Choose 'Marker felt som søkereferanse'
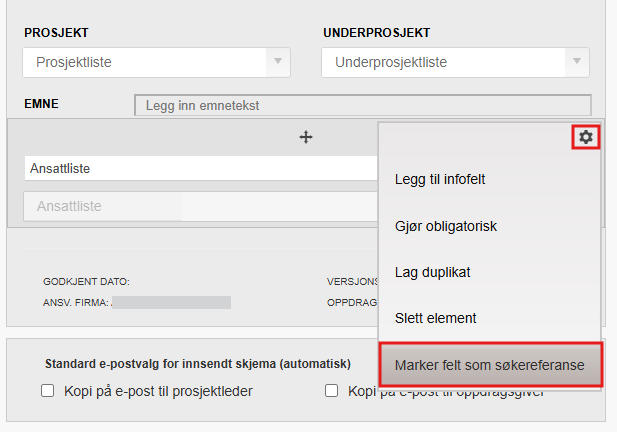617x432 pixels. point(489,364)
